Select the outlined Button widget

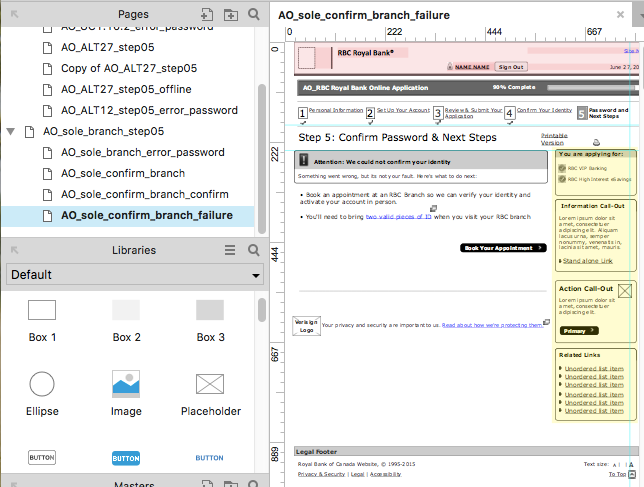tap(42, 457)
